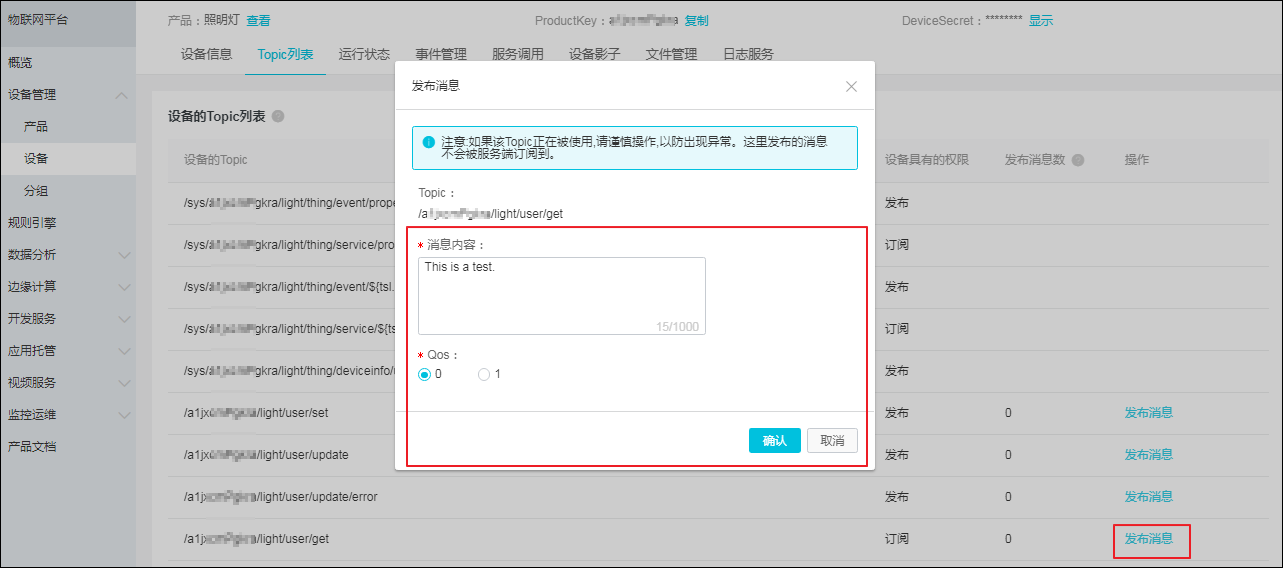Screen dimensions: 1283x568
Task: Click the info icon in the notice banner
Action: pos(429,142)
